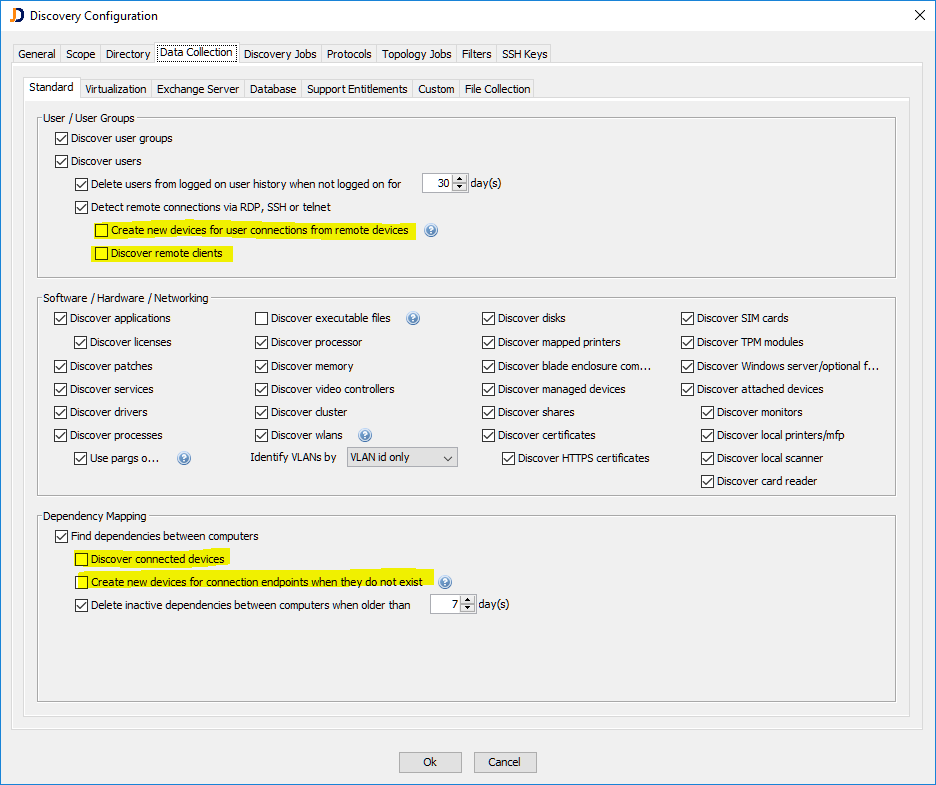Increase logged on user history days spinner
The height and width of the screenshot is (785, 936).
(x=460, y=179)
